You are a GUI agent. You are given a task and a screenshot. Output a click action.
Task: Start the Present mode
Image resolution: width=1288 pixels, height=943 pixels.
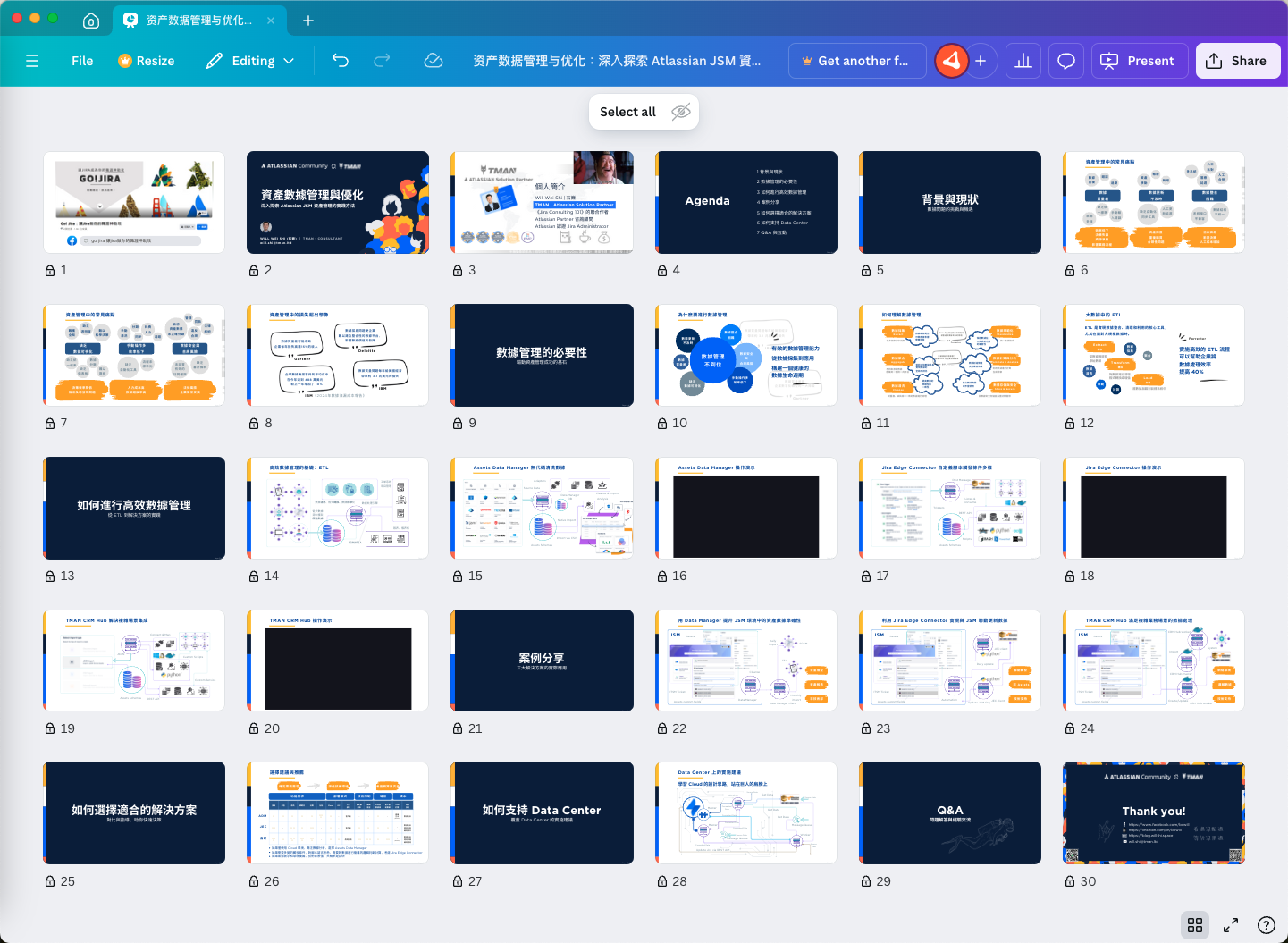tap(1140, 61)
